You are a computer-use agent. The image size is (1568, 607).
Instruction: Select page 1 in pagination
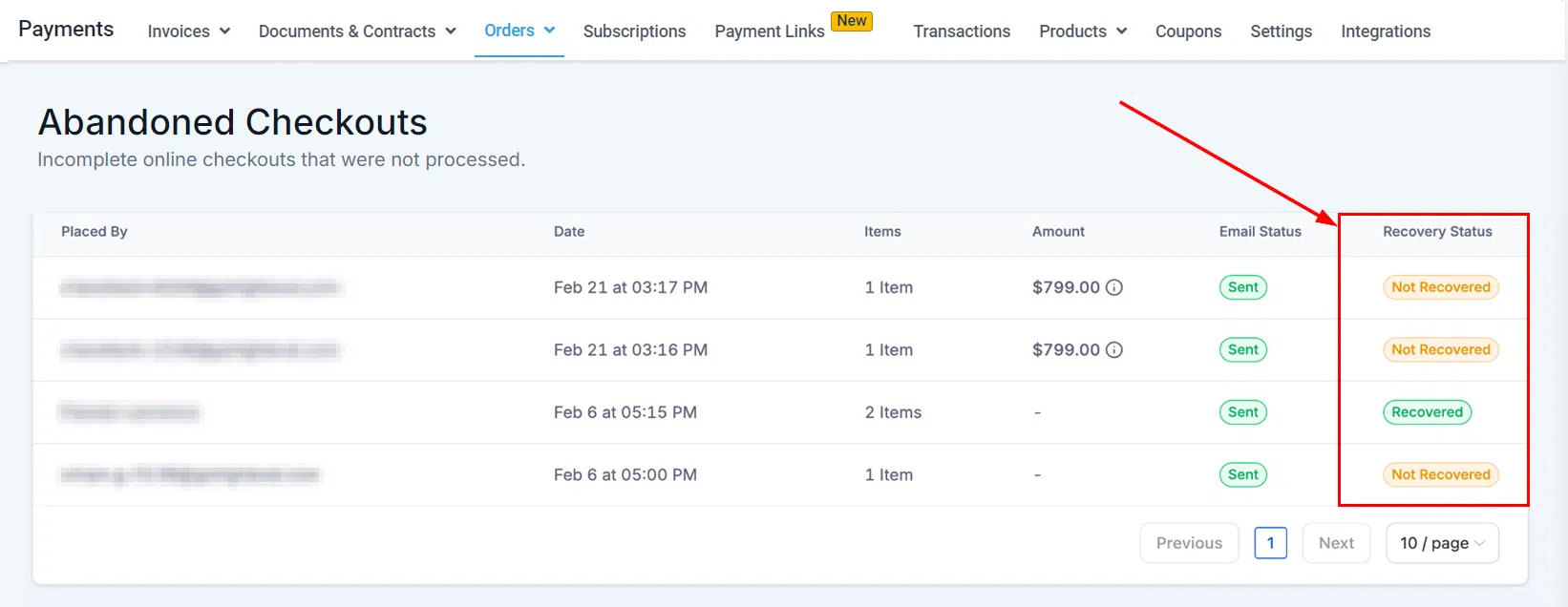tap(1270, 543)
